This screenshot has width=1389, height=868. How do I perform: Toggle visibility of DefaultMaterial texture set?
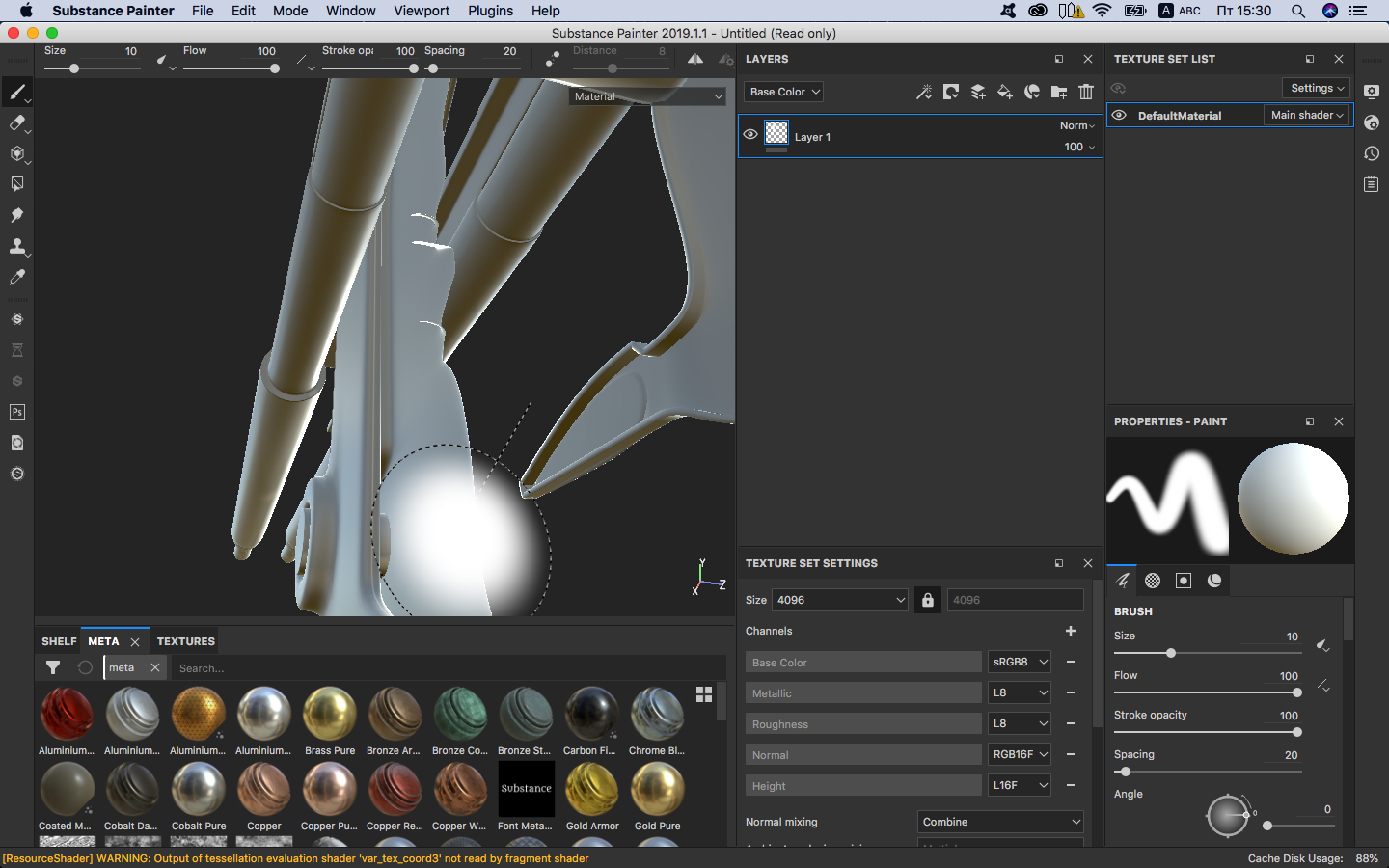(1119, 115)
